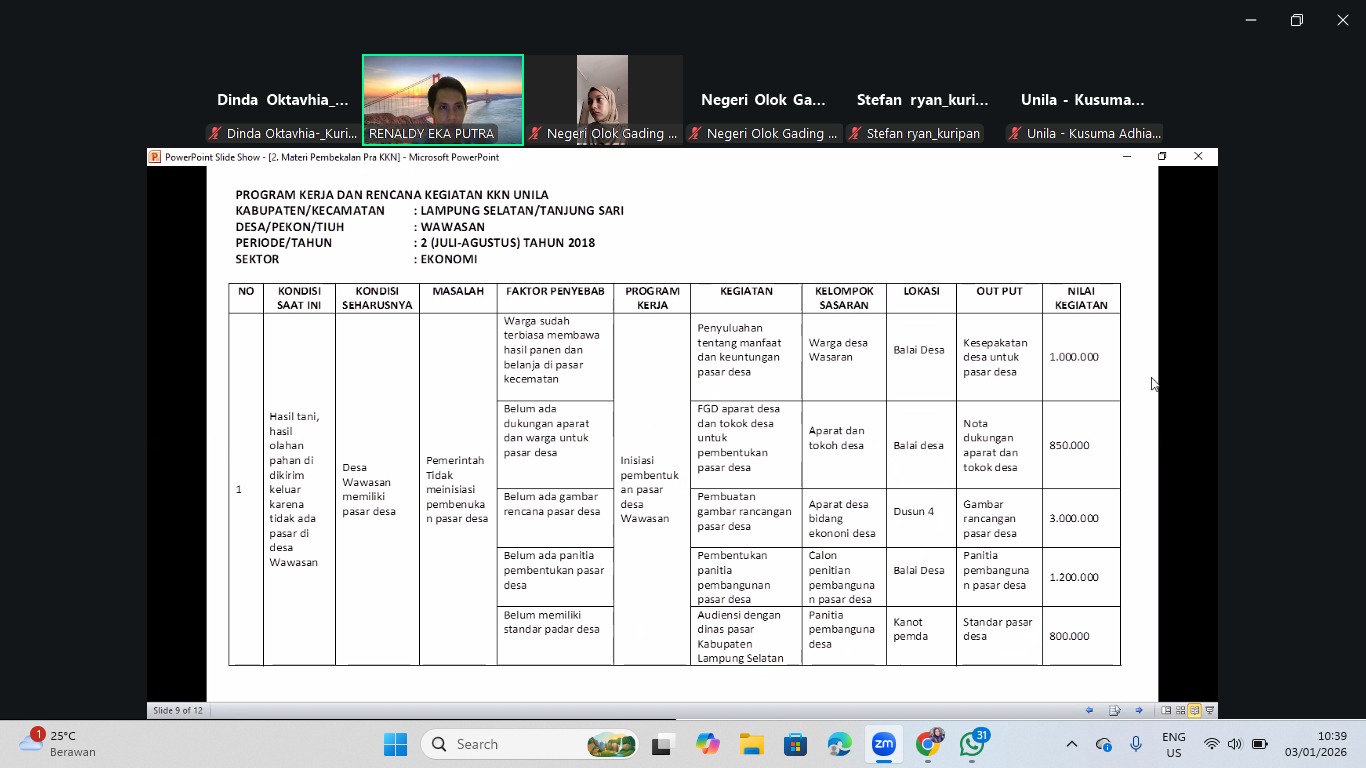Open the slide show menu icon
Image resolution: width=1366 pixels, height=768 pixels.
click(x=1114, y=710)
